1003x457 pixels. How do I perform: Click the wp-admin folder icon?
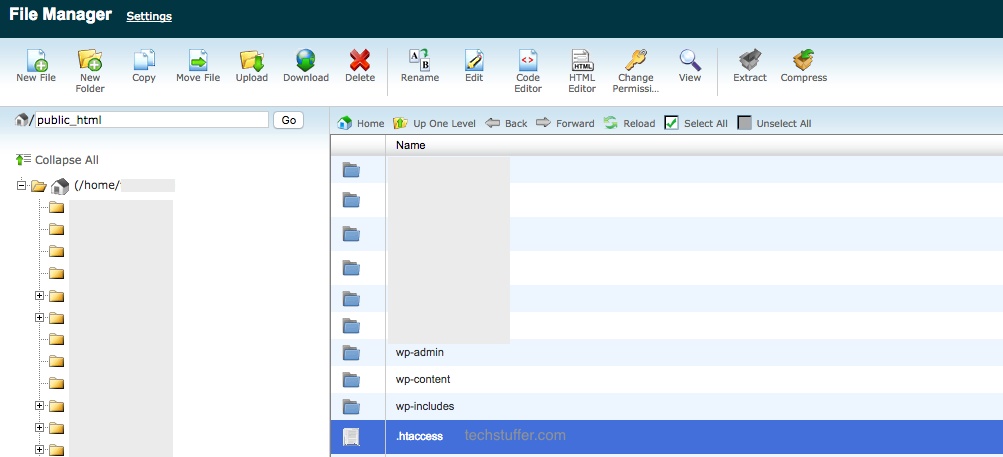(x=351, y=353)
